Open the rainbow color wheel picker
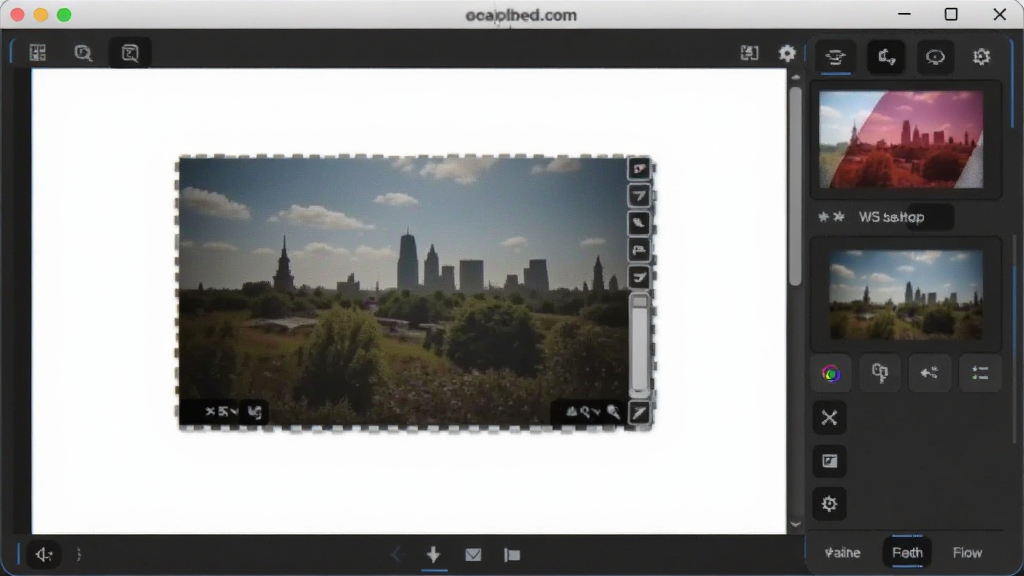The image size is (1024, 576). [x=831, y=374]
